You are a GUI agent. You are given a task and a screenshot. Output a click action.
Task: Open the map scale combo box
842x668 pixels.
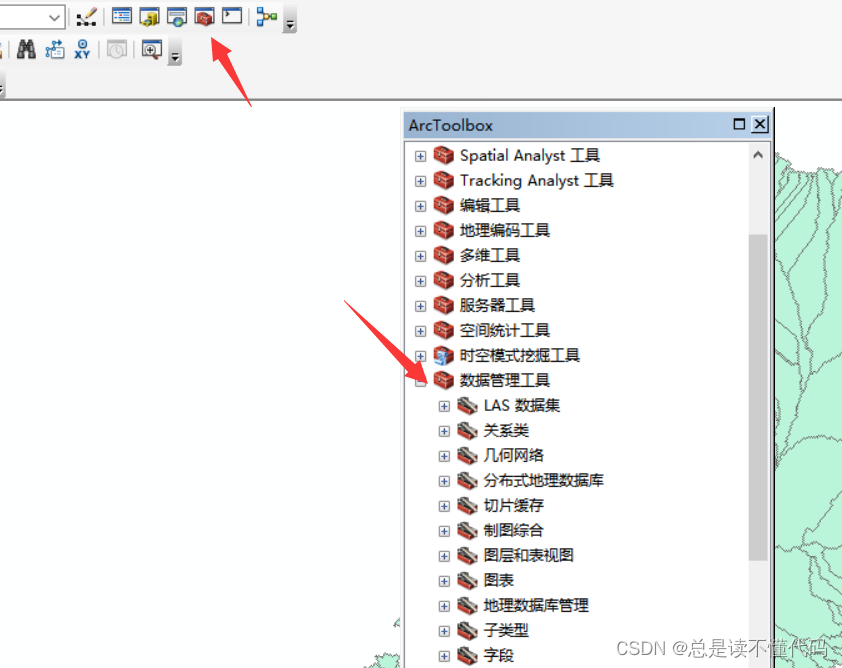pyautogui.click(x=32, y=17)
